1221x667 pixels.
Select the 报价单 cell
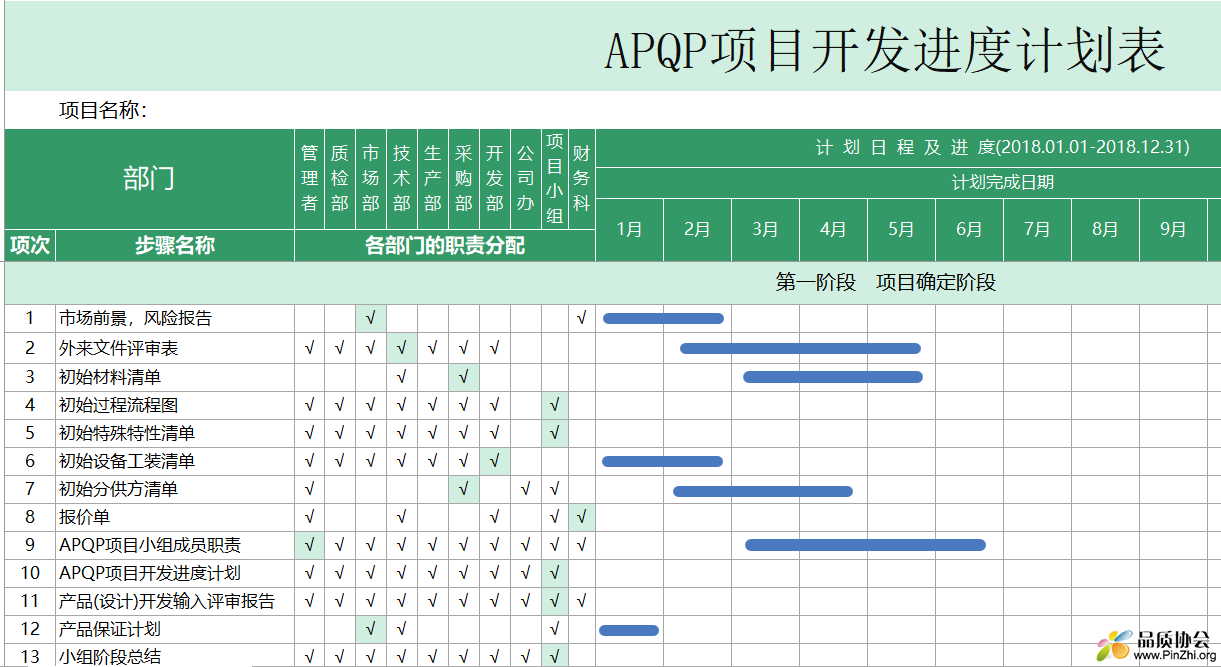[175, 517]
